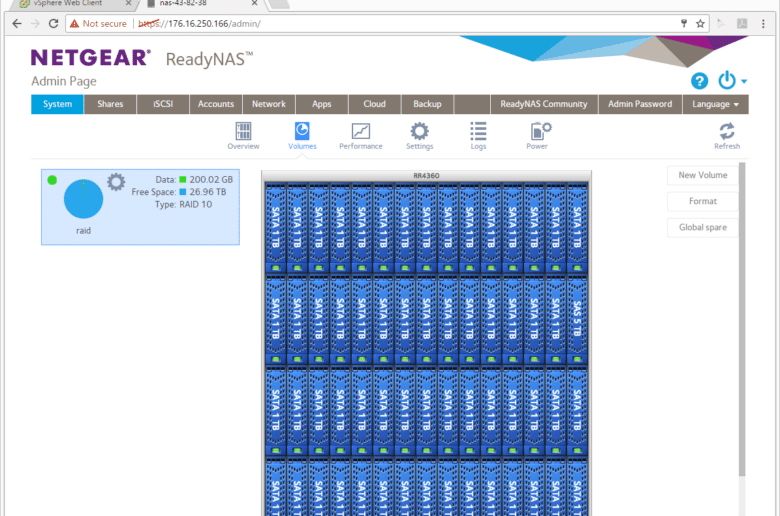Click the green Data legend swatch
The image size is (780, 516).
pos(183,180)
